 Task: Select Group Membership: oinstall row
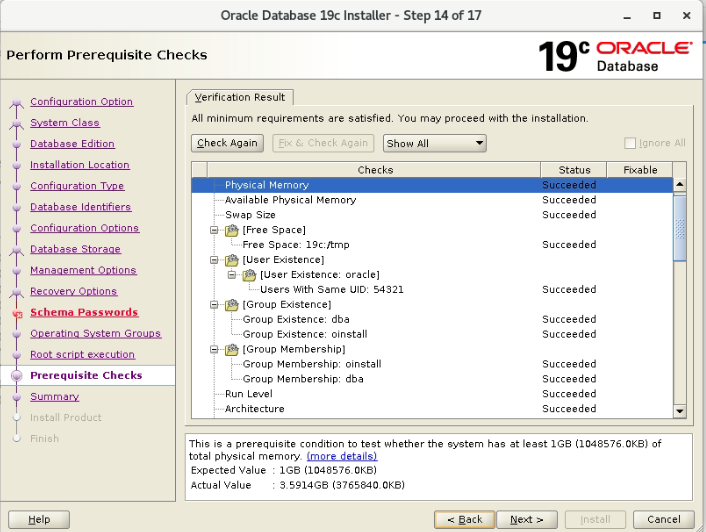[x=432, y=364]
